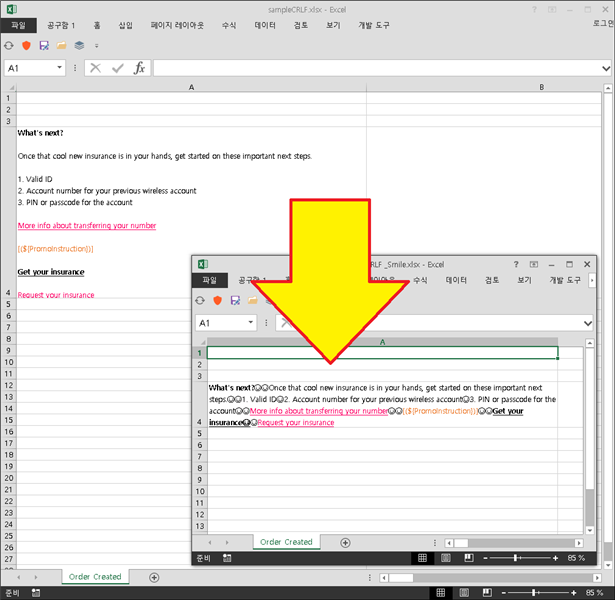Click the zoom slider handle in back window

point(533,593)
